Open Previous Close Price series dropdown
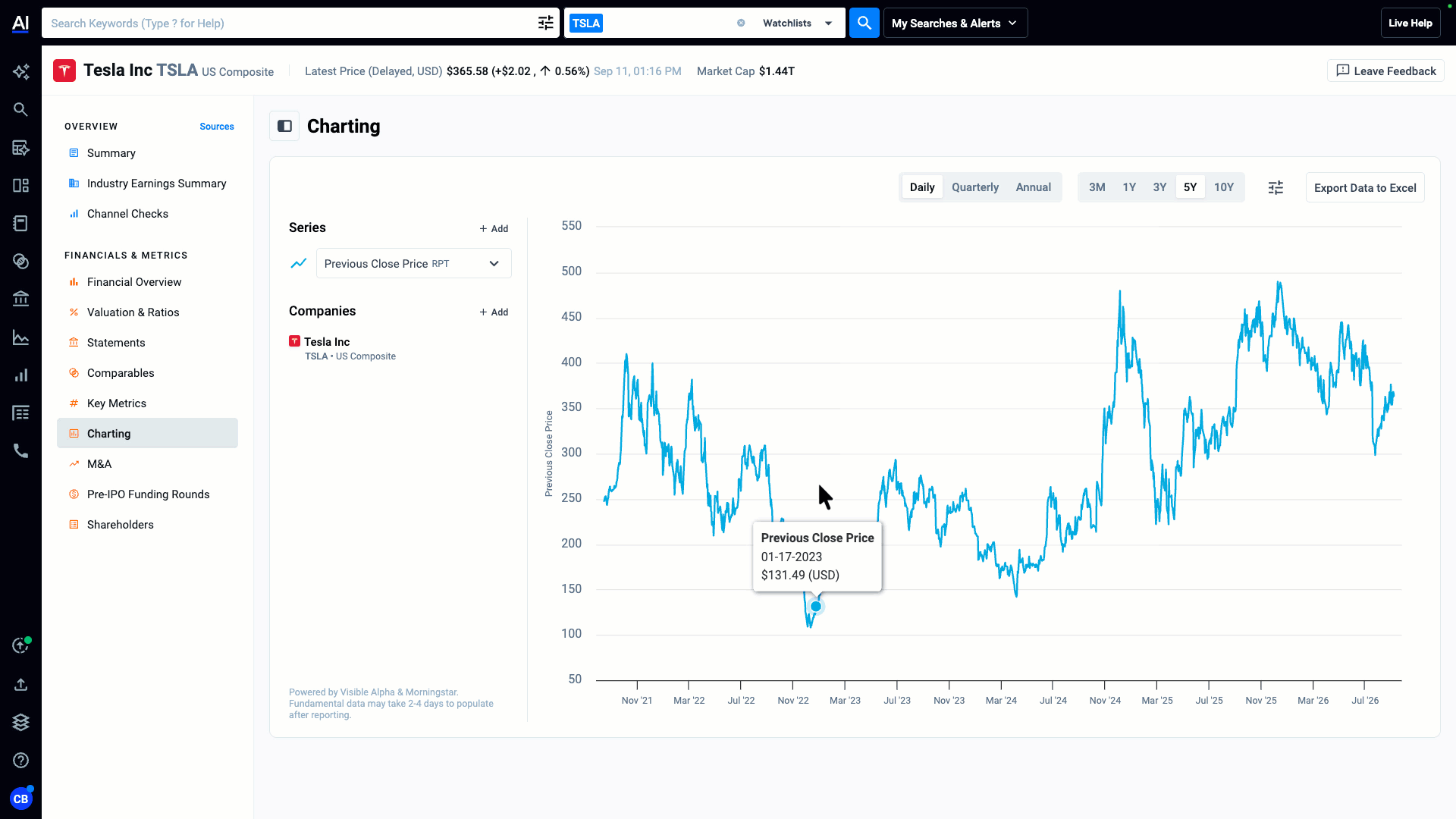Viewport: 1456px width, 819px height. tap(413, 263)
